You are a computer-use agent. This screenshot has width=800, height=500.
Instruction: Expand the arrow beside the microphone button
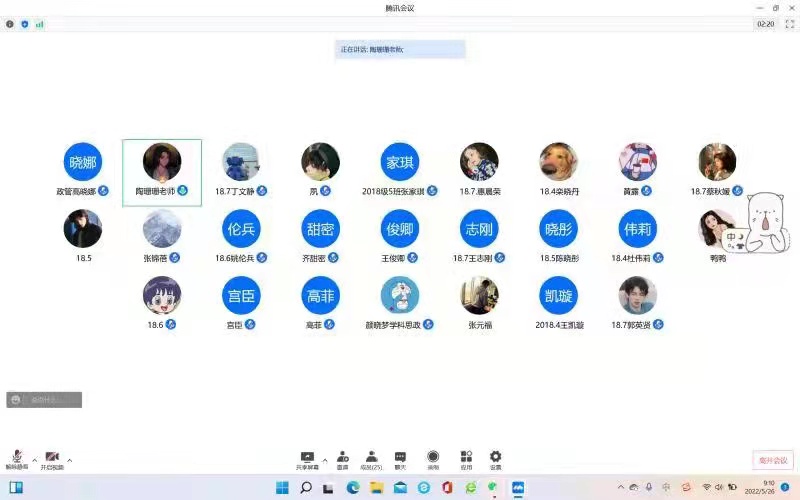coord(34,459)
